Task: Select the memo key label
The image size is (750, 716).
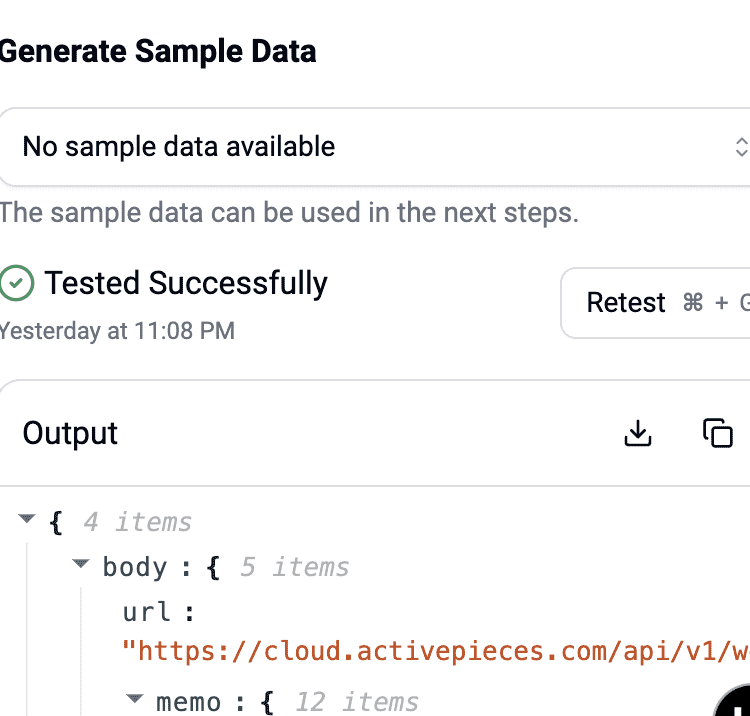Action: pyautogui.click(x=188, y=702)
